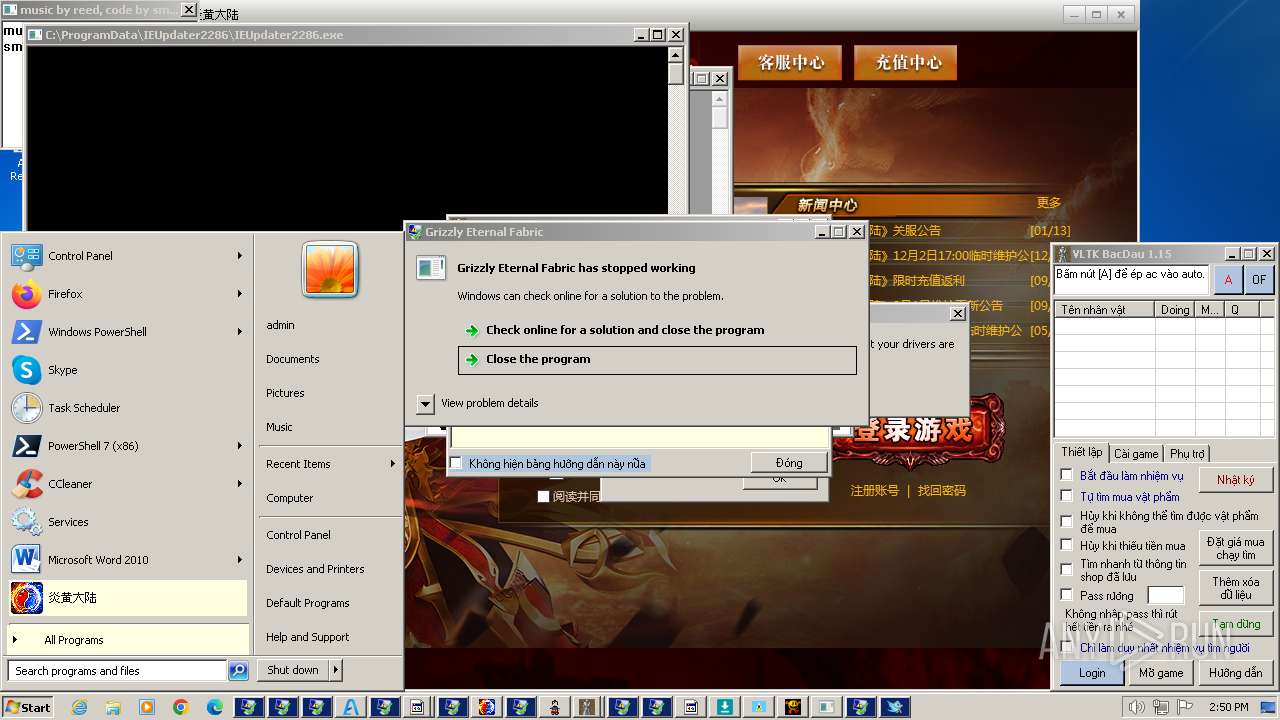Enable Tự tìm mua vật phẩm checkbox
This screenshot has height=720, width=1280.
[1067, 496]
